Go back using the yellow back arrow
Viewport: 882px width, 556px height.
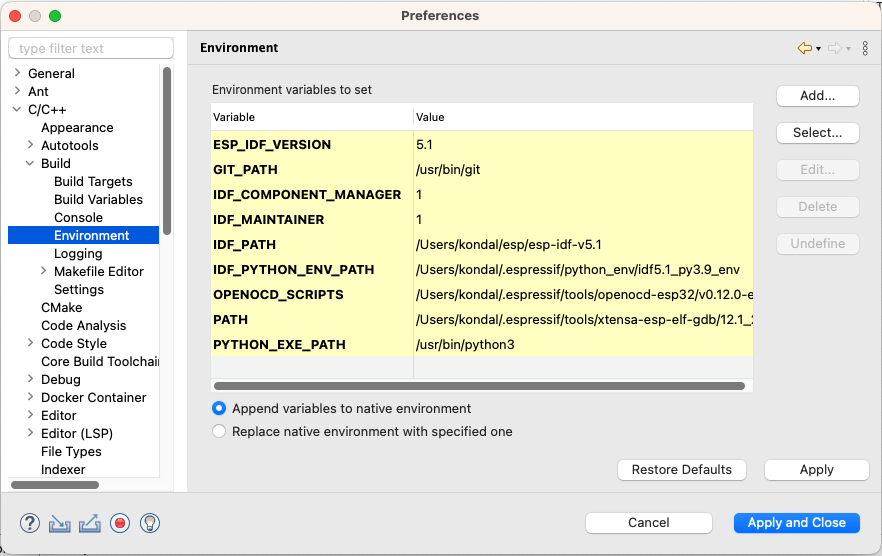click(x=805, y=48)
